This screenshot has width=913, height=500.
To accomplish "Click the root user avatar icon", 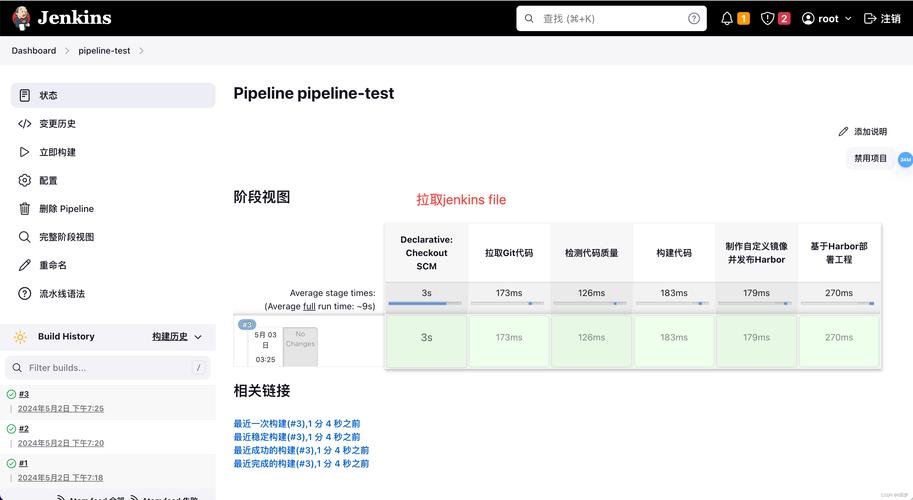I will point(808,19).
